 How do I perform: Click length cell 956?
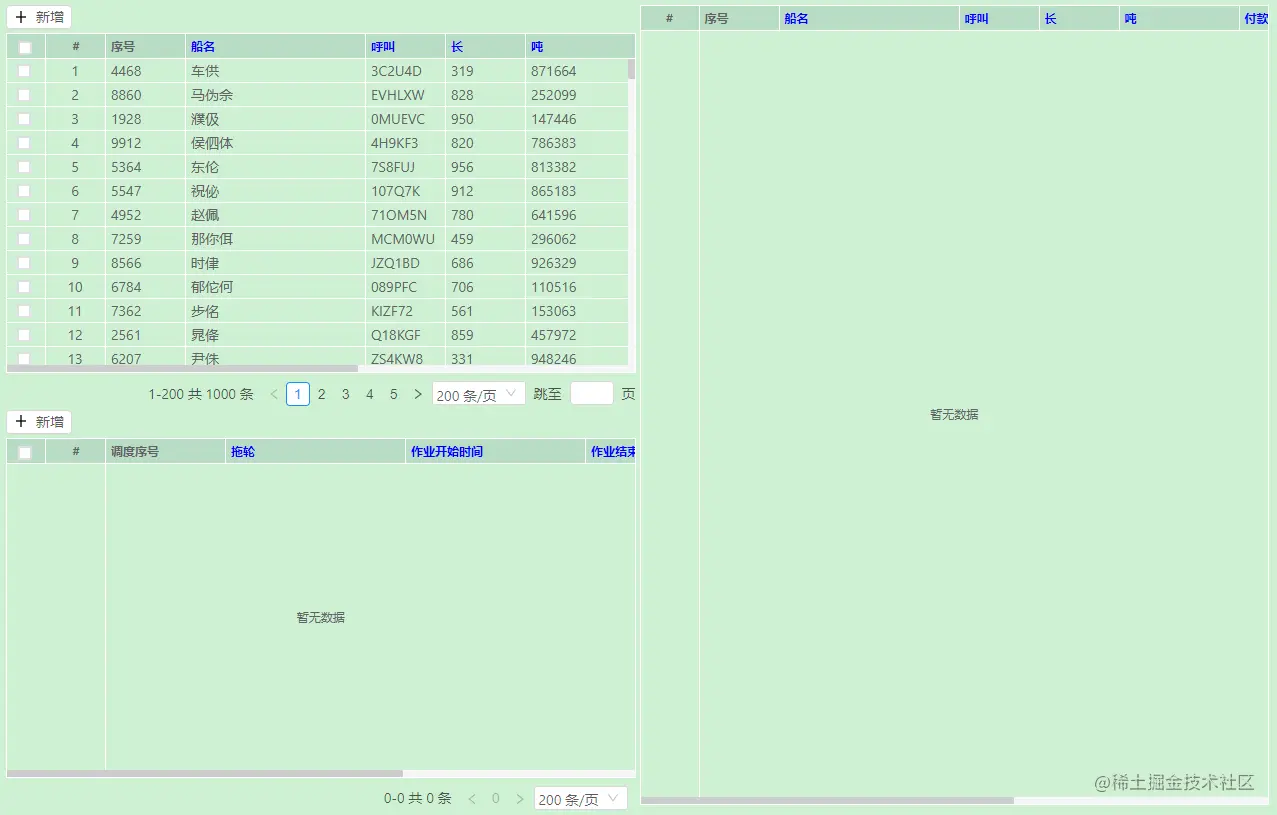[x=486, y=167]
